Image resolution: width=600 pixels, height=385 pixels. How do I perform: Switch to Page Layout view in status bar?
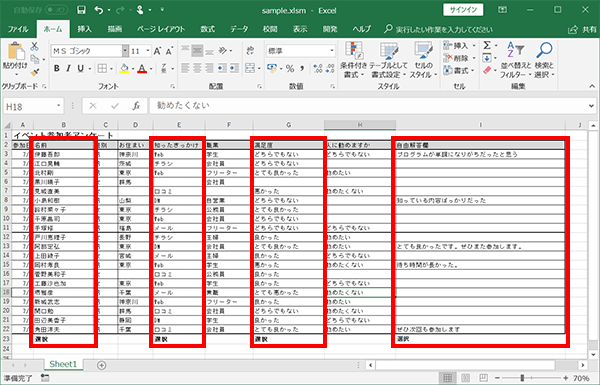pos(465,378)
